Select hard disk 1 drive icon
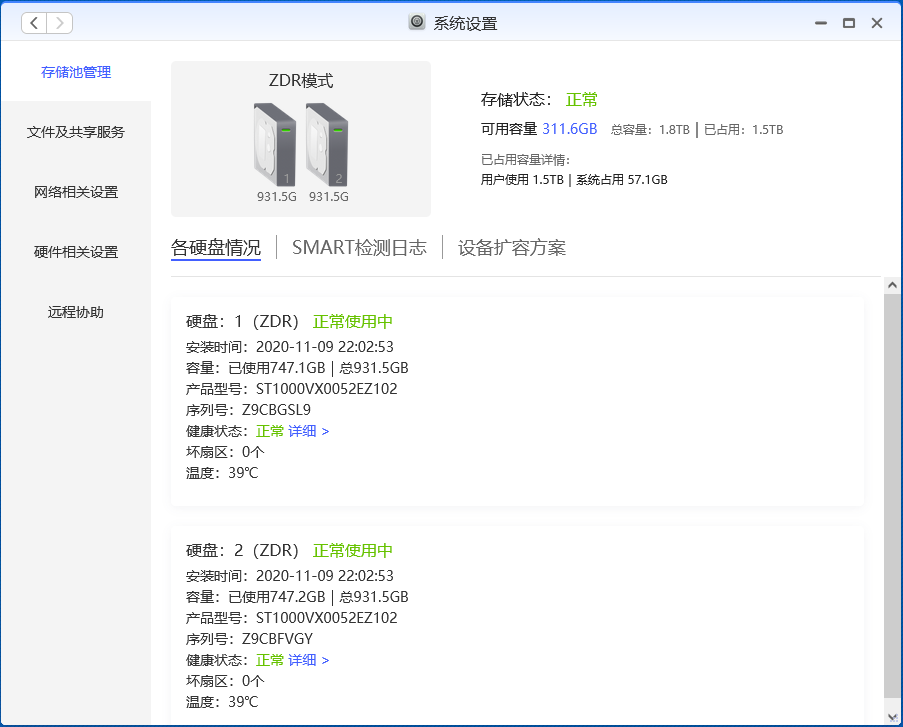903x727 pixels. [275, 144]
